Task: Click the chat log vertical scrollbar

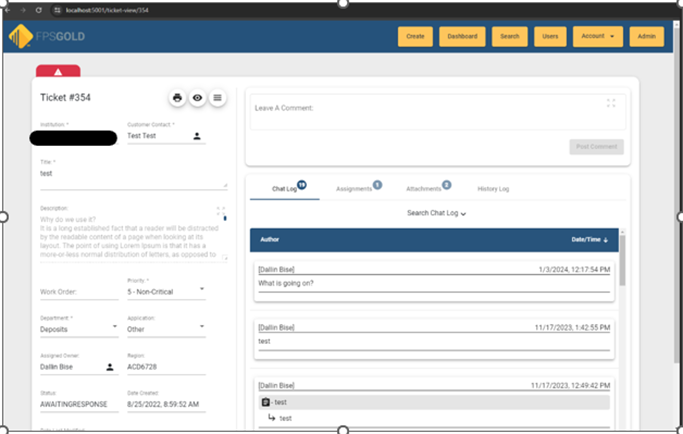Action: click(x=621, y=260)
